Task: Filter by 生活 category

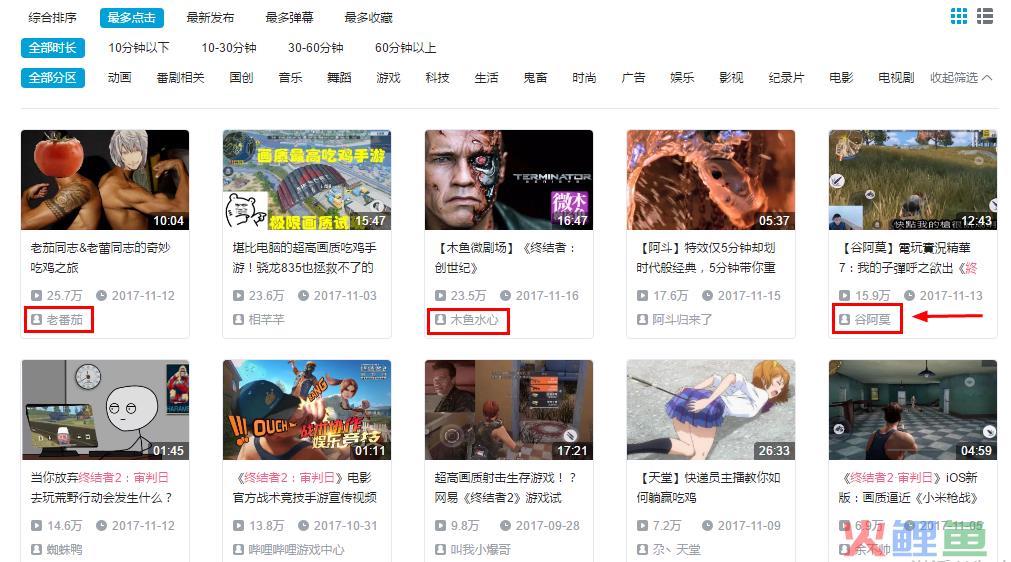Action: [x=486, y=78]
